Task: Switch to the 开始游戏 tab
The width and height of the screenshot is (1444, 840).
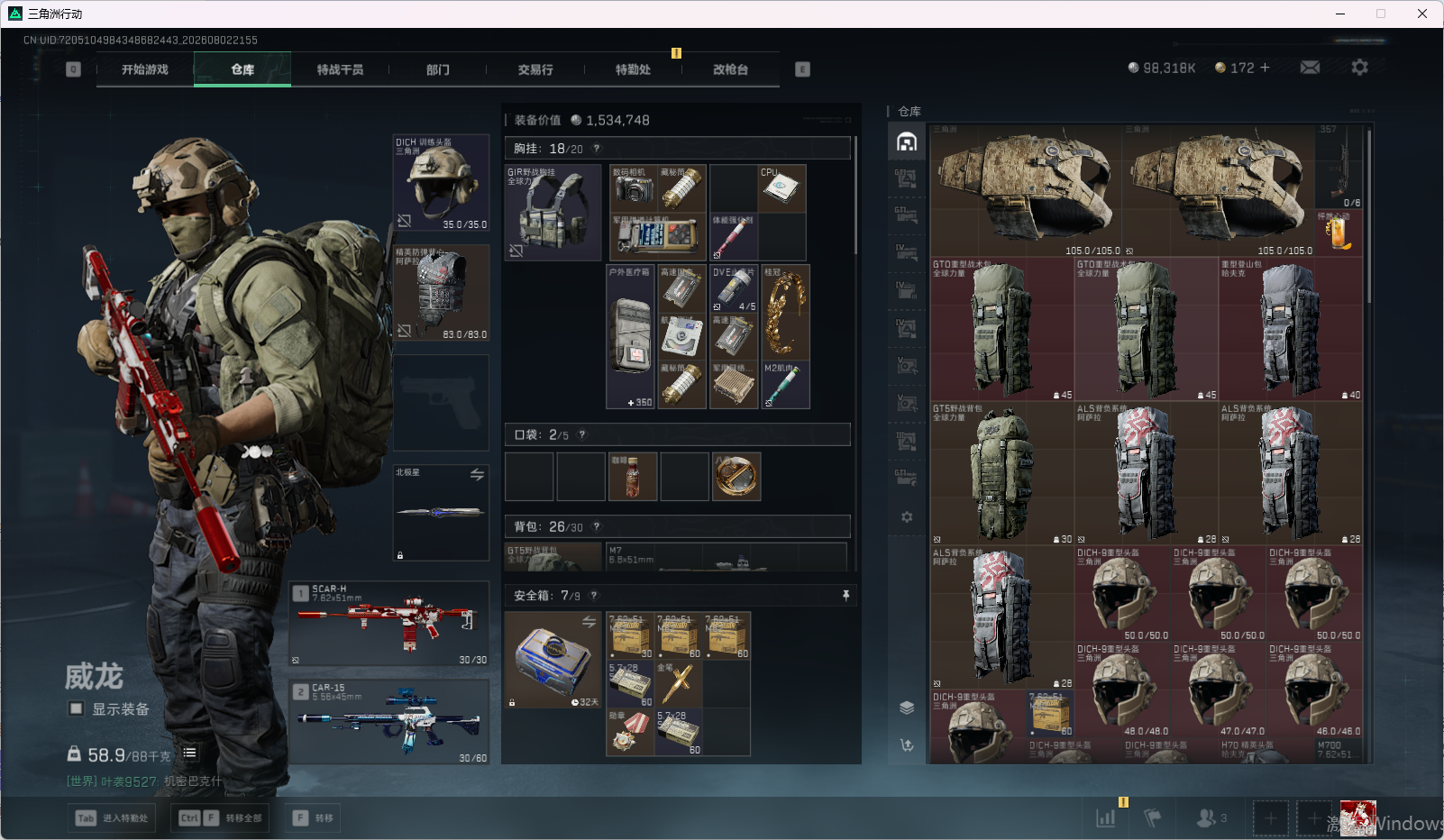Action: coord(145,69)
